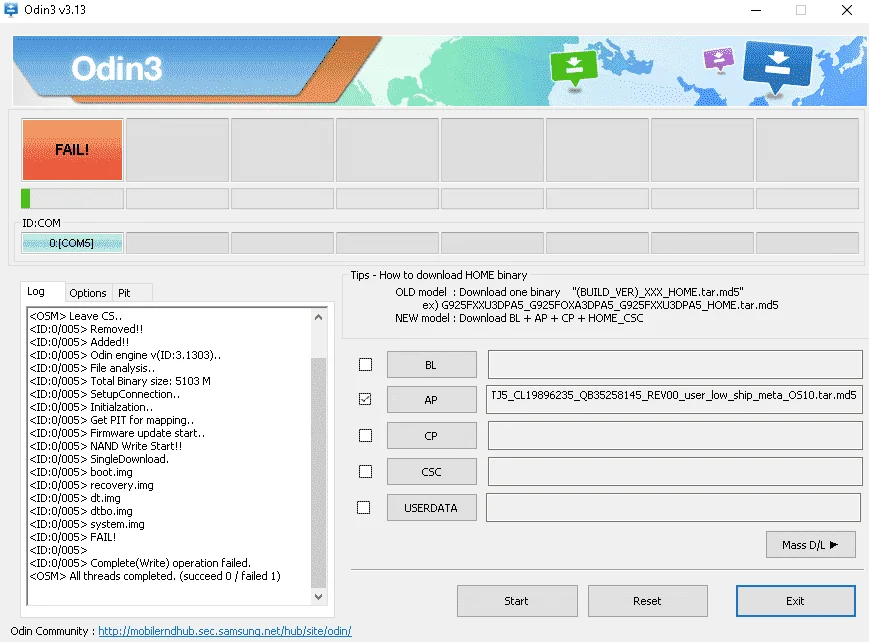Click the Tips 'NEW model' instruction line
This screenshot has width=869, height=642.
[x=519, y=318]
